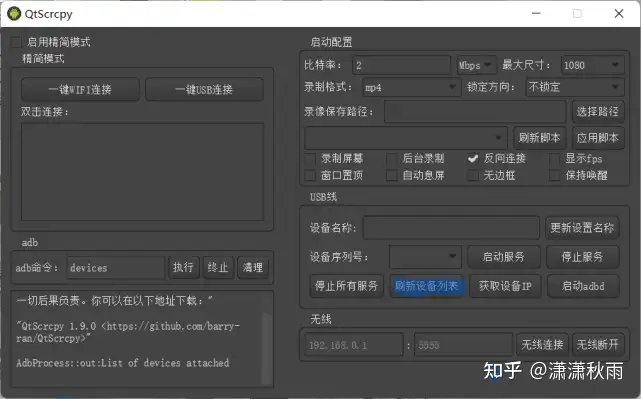Focus the wireless IP 192.168.0.1 field
Viewport: 641px width, 399px height.
[x=354, y=345]
